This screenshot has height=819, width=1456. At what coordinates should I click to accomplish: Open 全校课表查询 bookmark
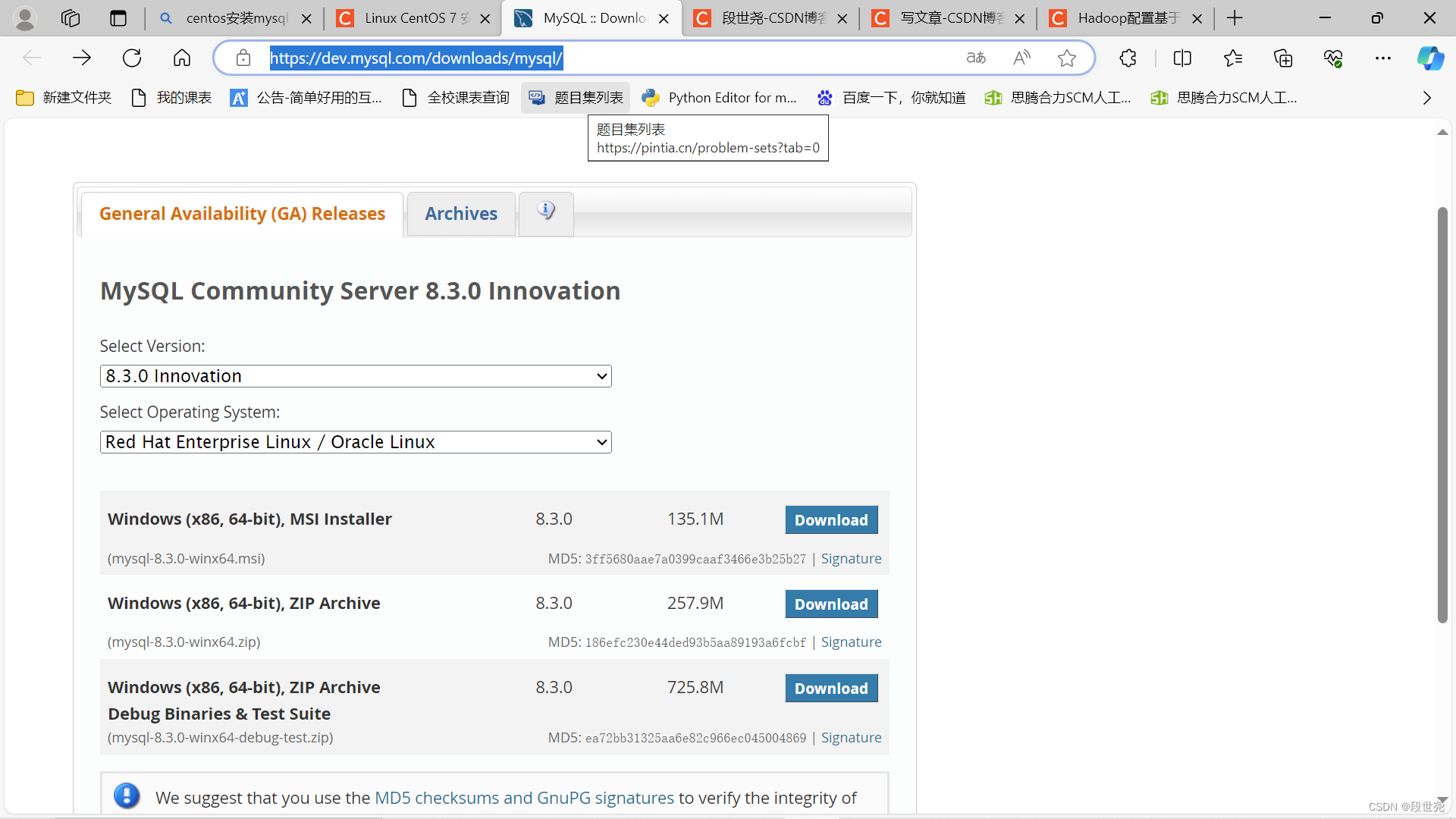456,98
